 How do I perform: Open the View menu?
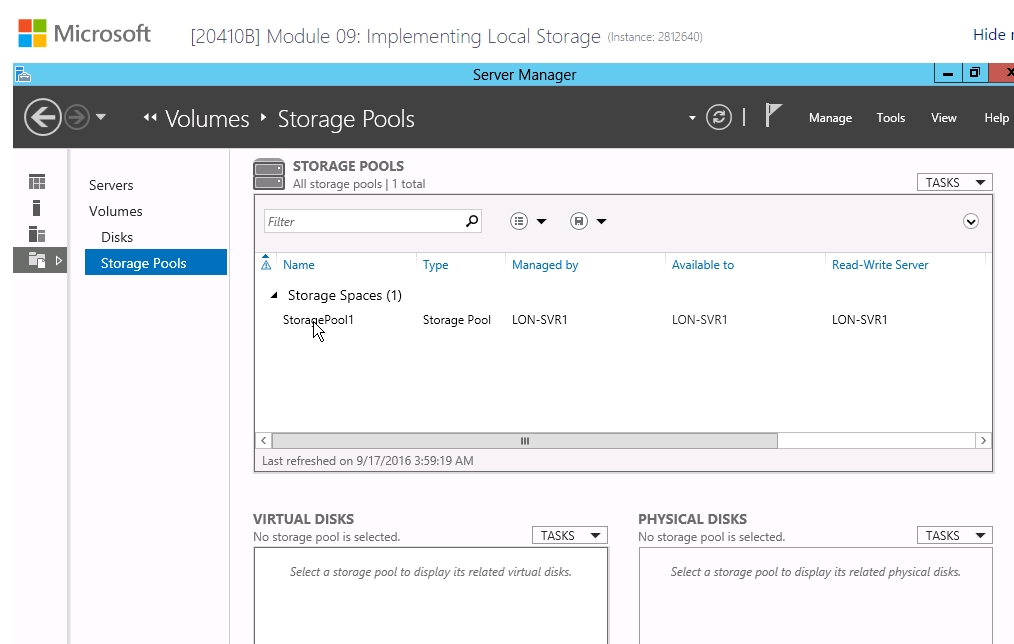944,118
